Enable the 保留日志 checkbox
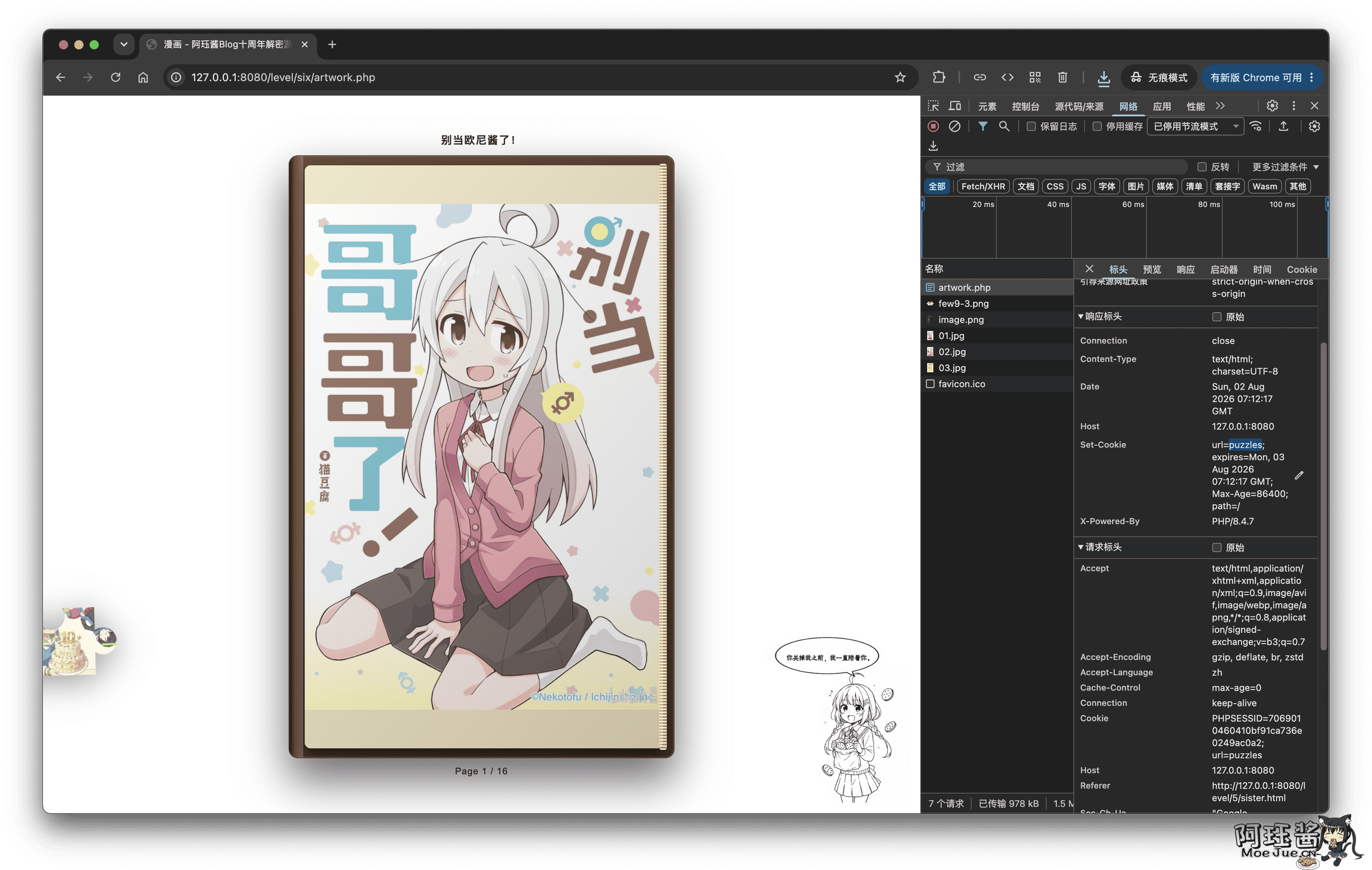The height and width of the screenshot is (870, 1372). [1031, 126]
